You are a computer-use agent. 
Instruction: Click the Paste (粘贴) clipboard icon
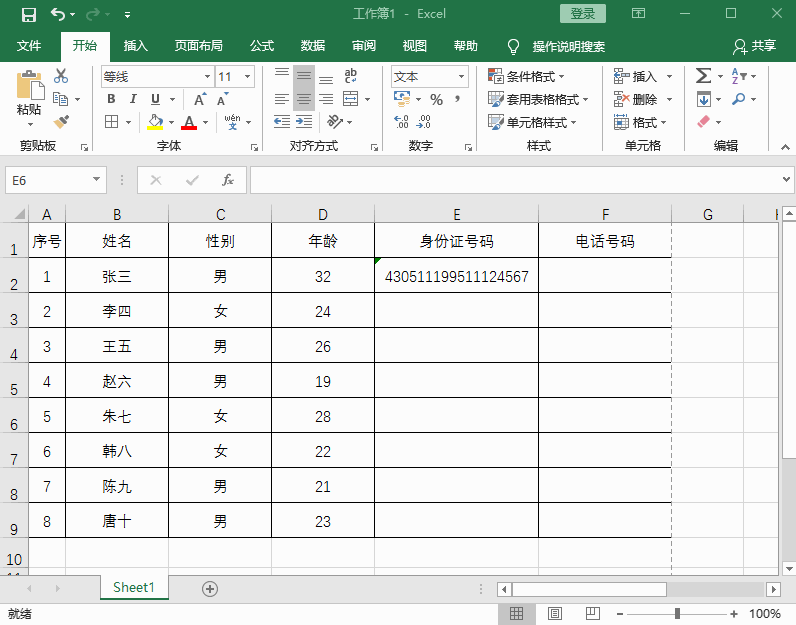point(29,95)
